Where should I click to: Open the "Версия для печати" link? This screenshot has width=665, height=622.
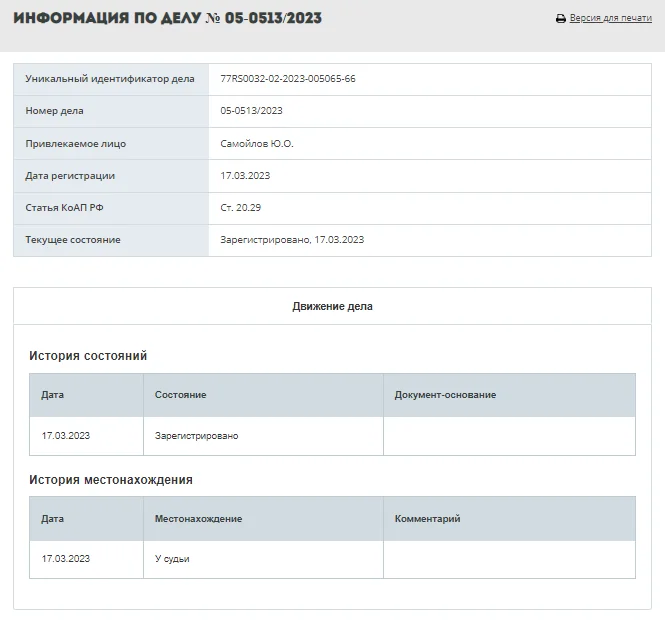(x=610, y=19)
